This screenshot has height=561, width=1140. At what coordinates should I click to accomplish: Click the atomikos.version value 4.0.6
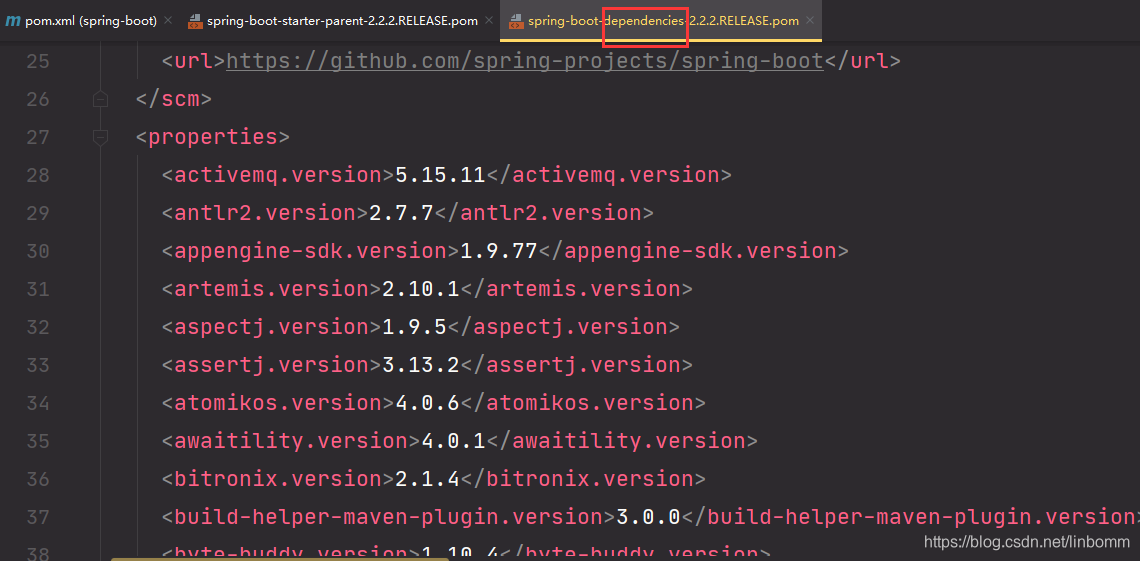pos(427,403)
